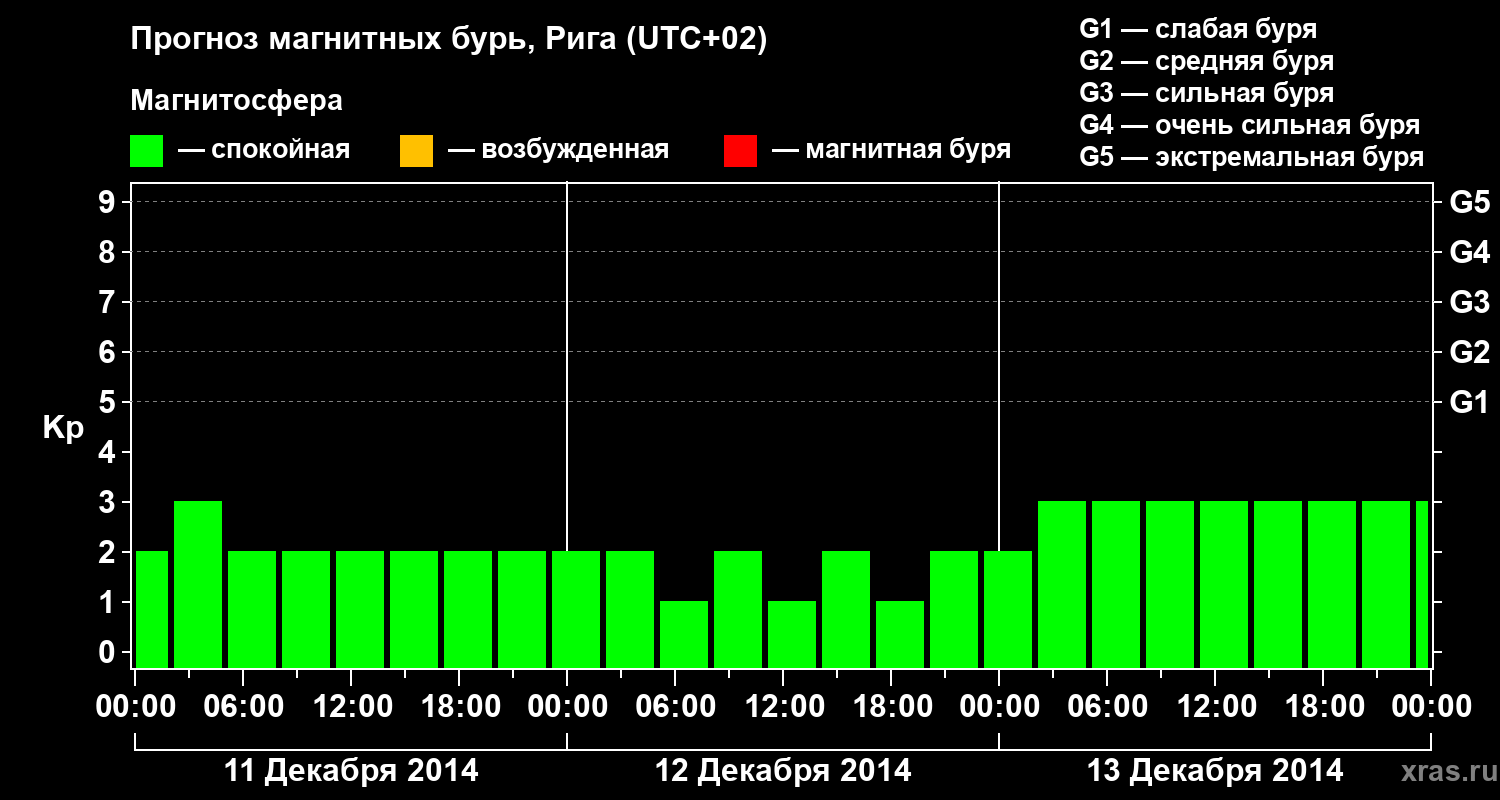Click the narrow last bar at the chart's right edge
Image resolution: width=1500 pixels, height=800 pixels.
(1422, 584)
